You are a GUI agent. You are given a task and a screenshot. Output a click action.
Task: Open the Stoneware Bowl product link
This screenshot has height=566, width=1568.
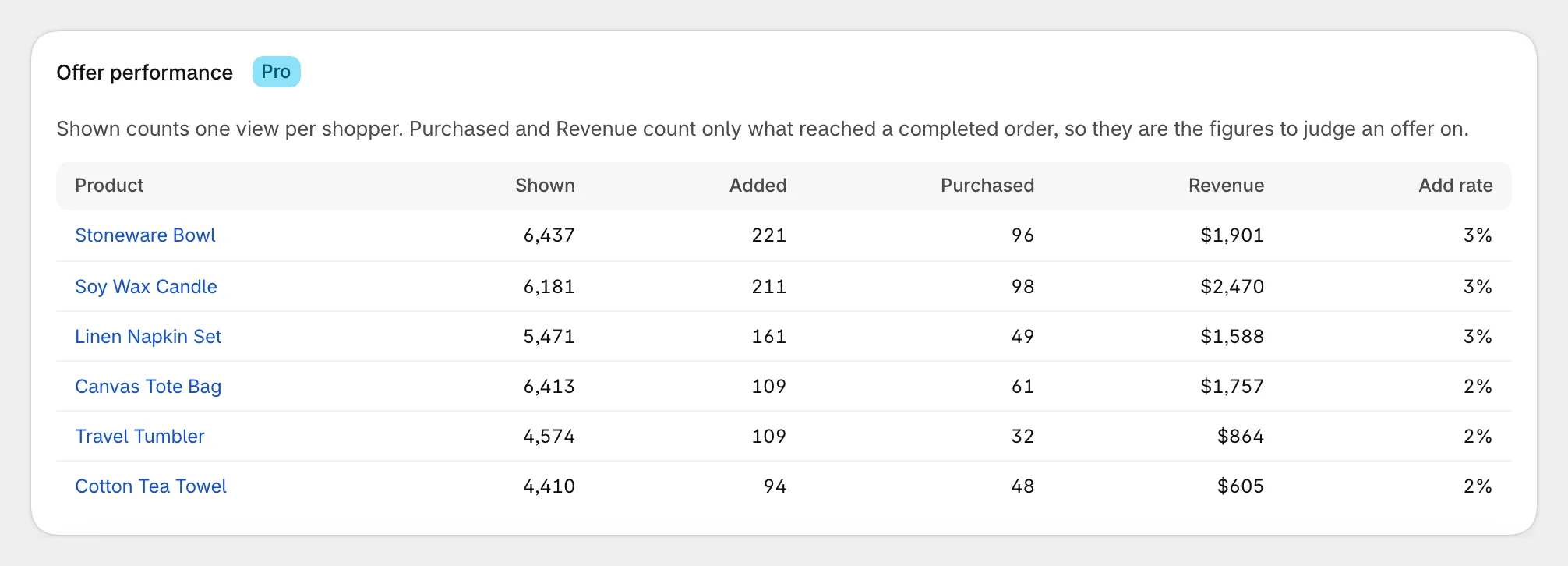[x=145, y=235]
